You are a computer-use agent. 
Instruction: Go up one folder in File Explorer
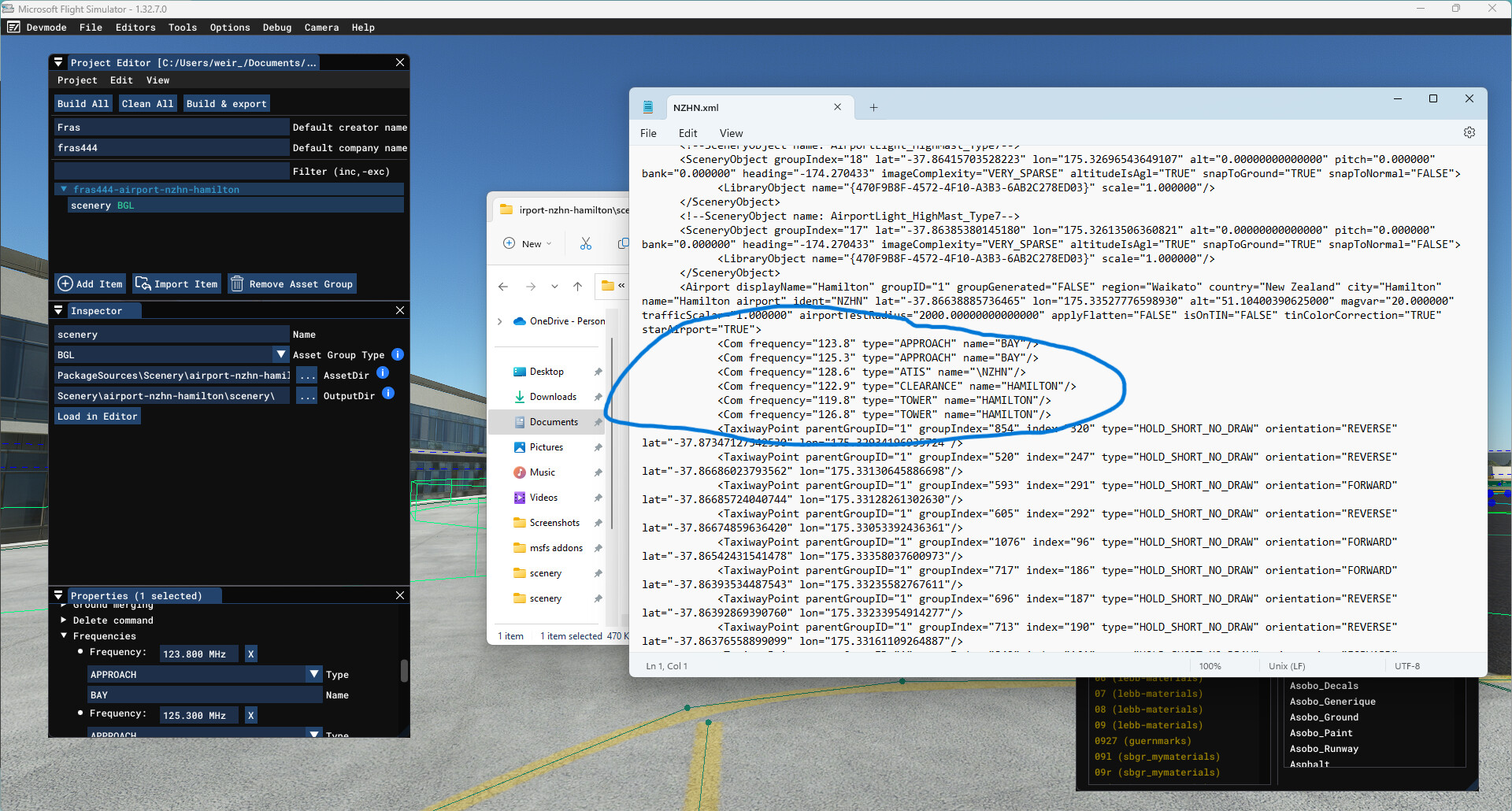point(577,286)
